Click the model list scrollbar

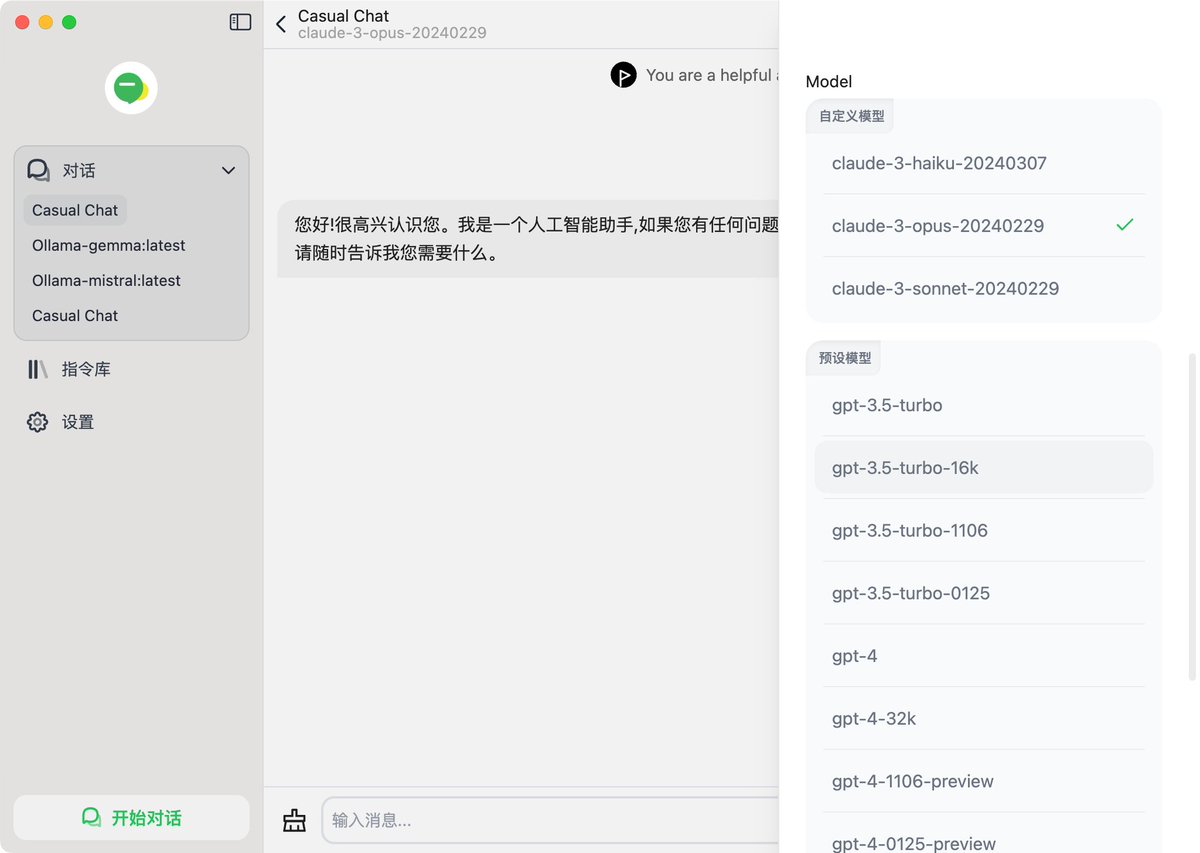tap(1191, 517)
